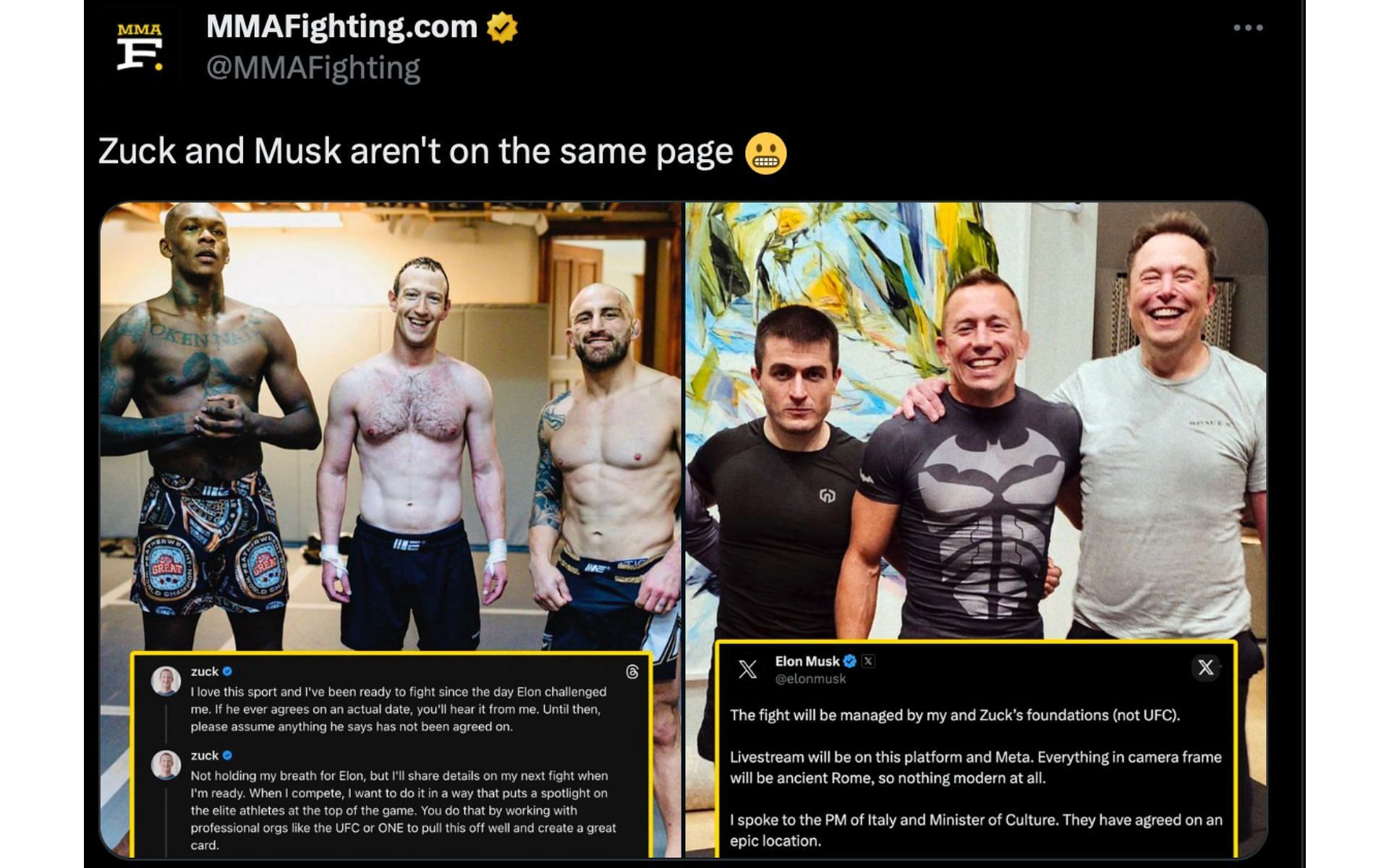
Task: Click the blue verified badge beside first zuck post
Action: tap(227, 671)
